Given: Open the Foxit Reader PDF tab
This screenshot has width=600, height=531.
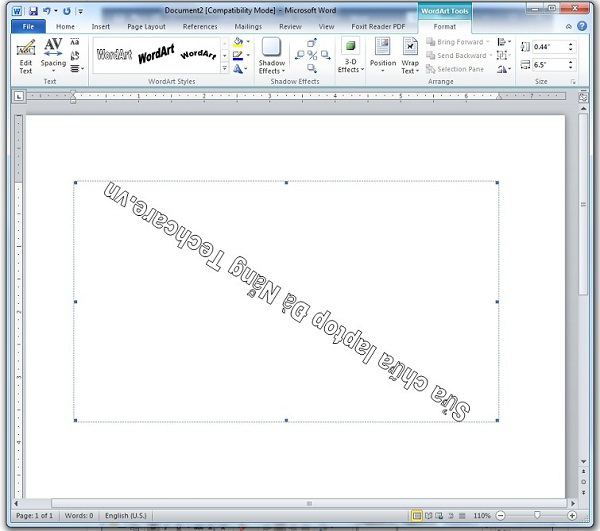Looking at the screenshot, I should 378,26.
